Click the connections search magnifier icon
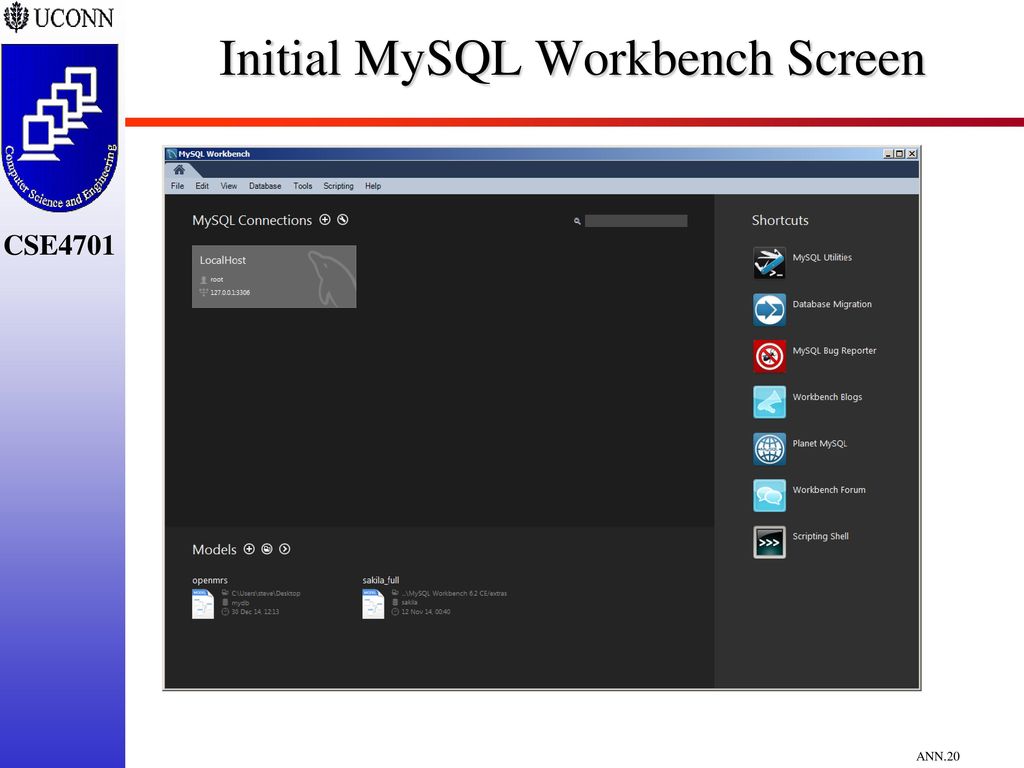1024x768 pixels. [x=577, y=221]
